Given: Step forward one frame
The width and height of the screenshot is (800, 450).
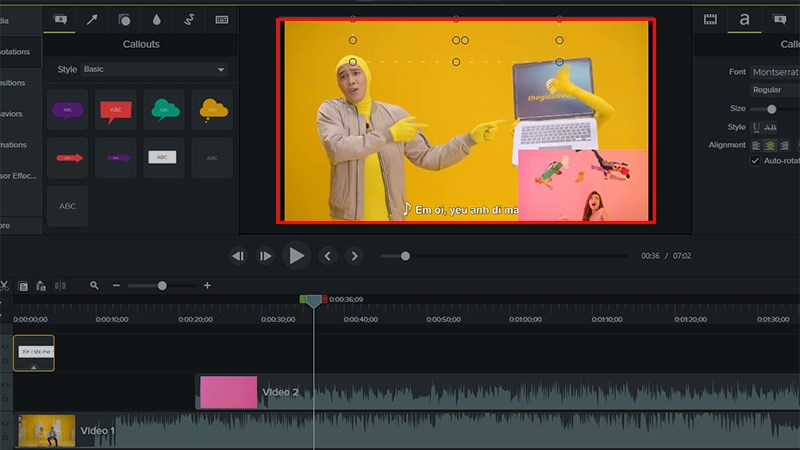Looking at the screenshot, I should coord(265,256).
